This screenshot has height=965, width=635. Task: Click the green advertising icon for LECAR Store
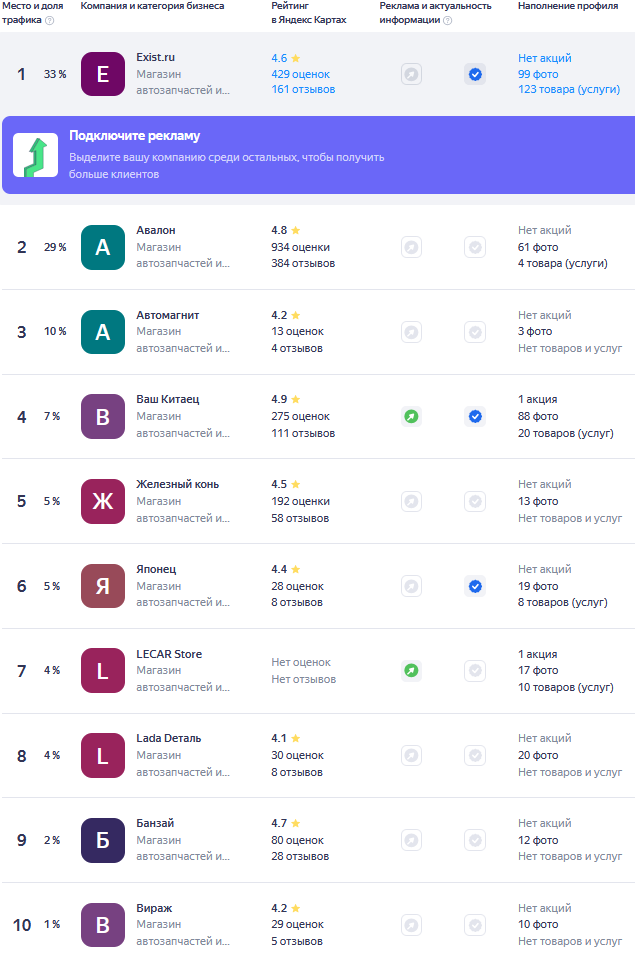coord(411,670)
